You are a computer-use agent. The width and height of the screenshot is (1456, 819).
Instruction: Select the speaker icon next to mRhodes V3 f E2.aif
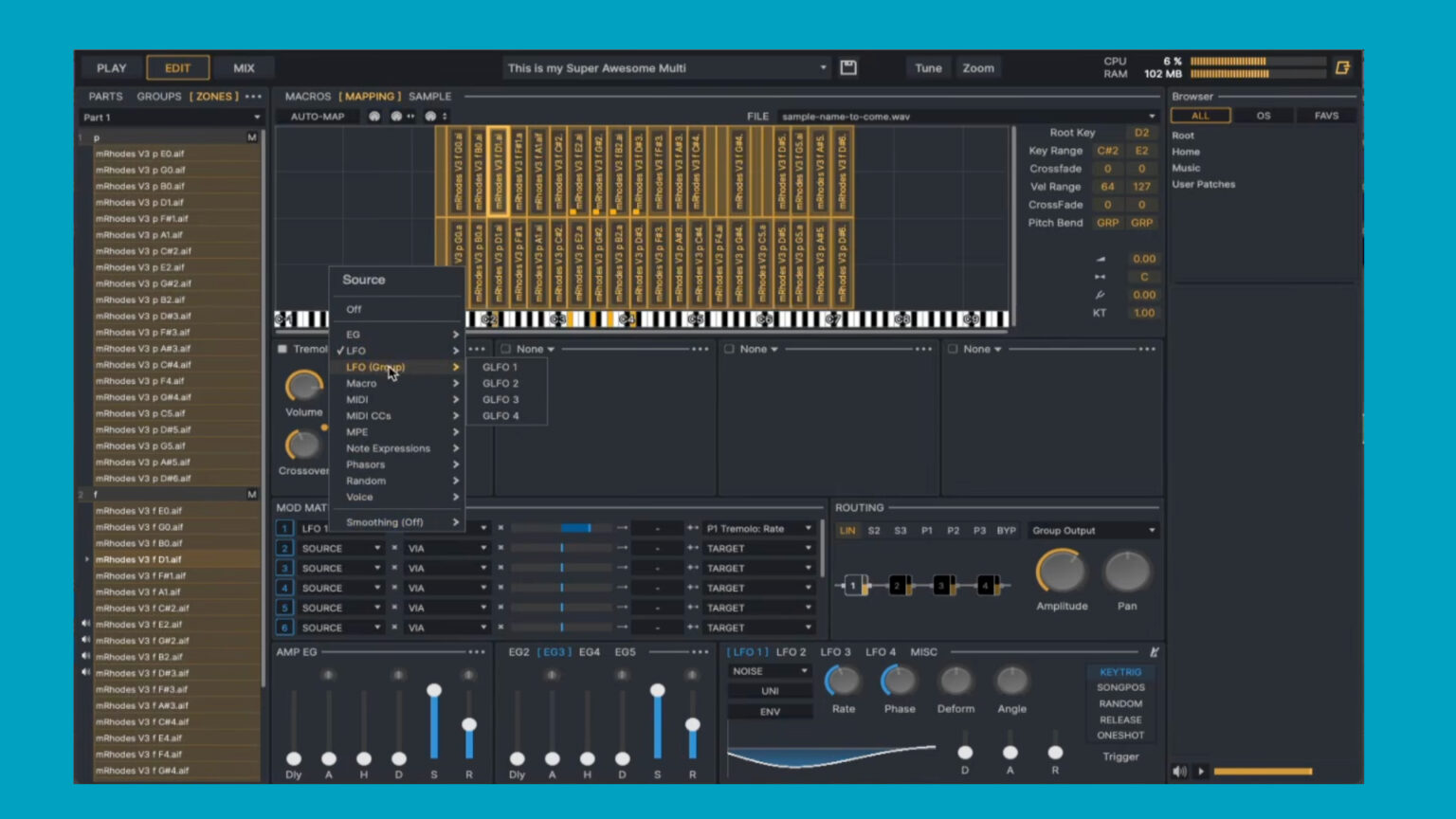[x=85, y=624]
